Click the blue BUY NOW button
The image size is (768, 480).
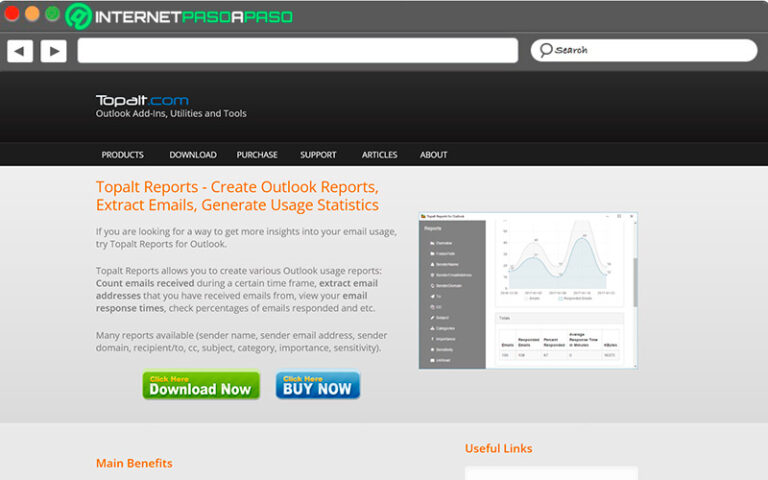[317, 386]
